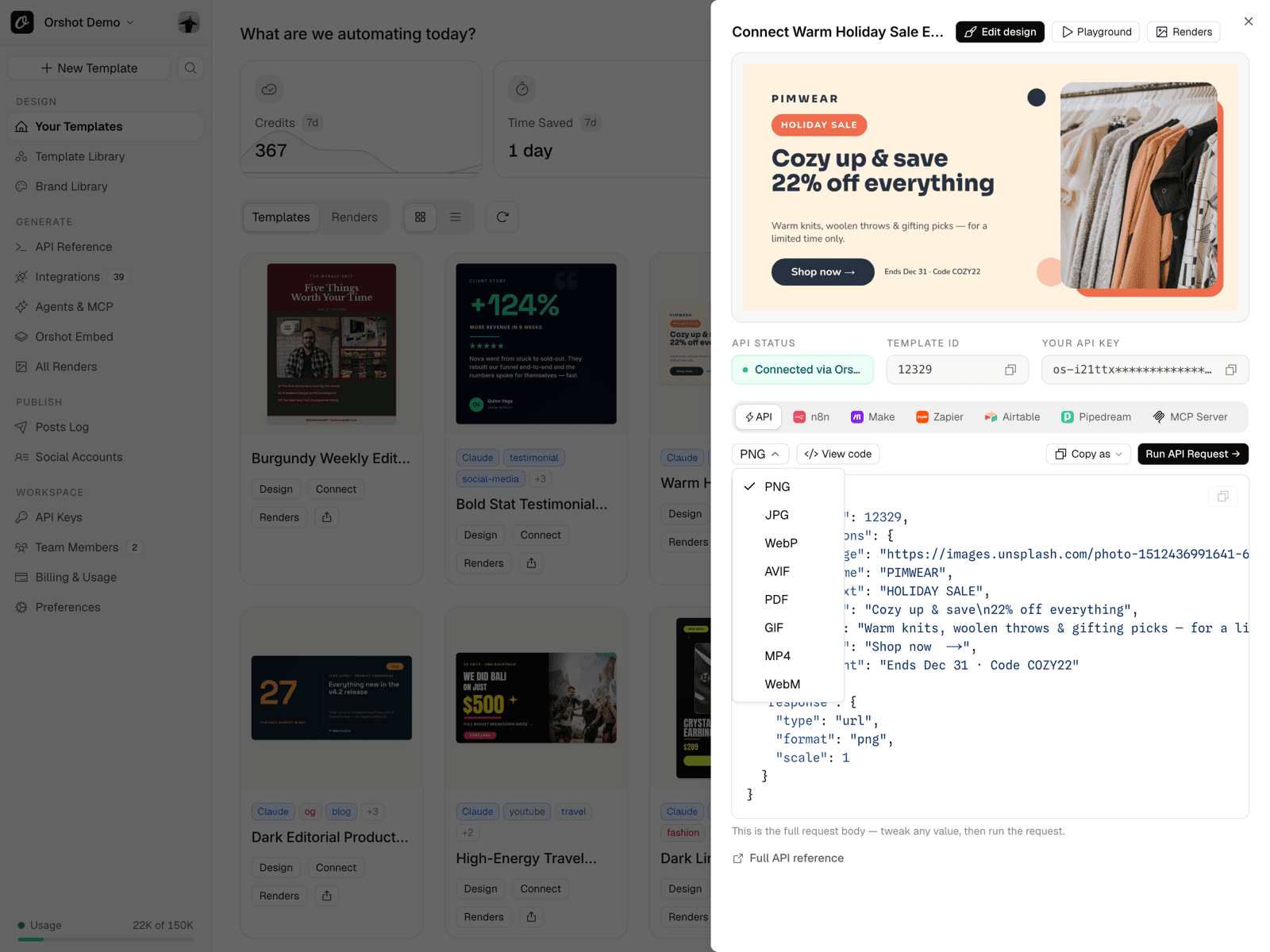1270x952 pixels.
Task: Open the Burgundy Weekly Edit thumbnail
Action: click(332, 344)
